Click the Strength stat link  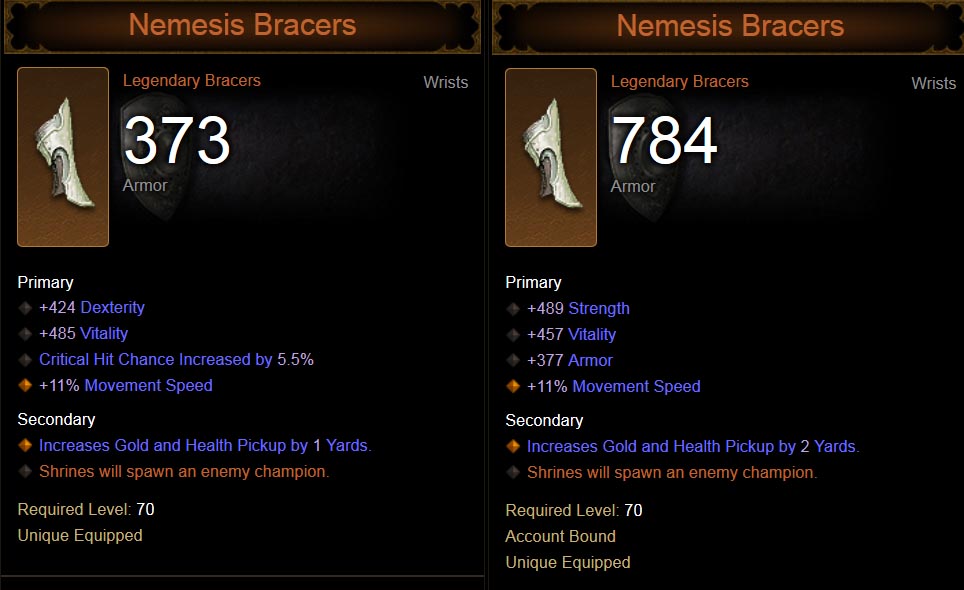599,309
